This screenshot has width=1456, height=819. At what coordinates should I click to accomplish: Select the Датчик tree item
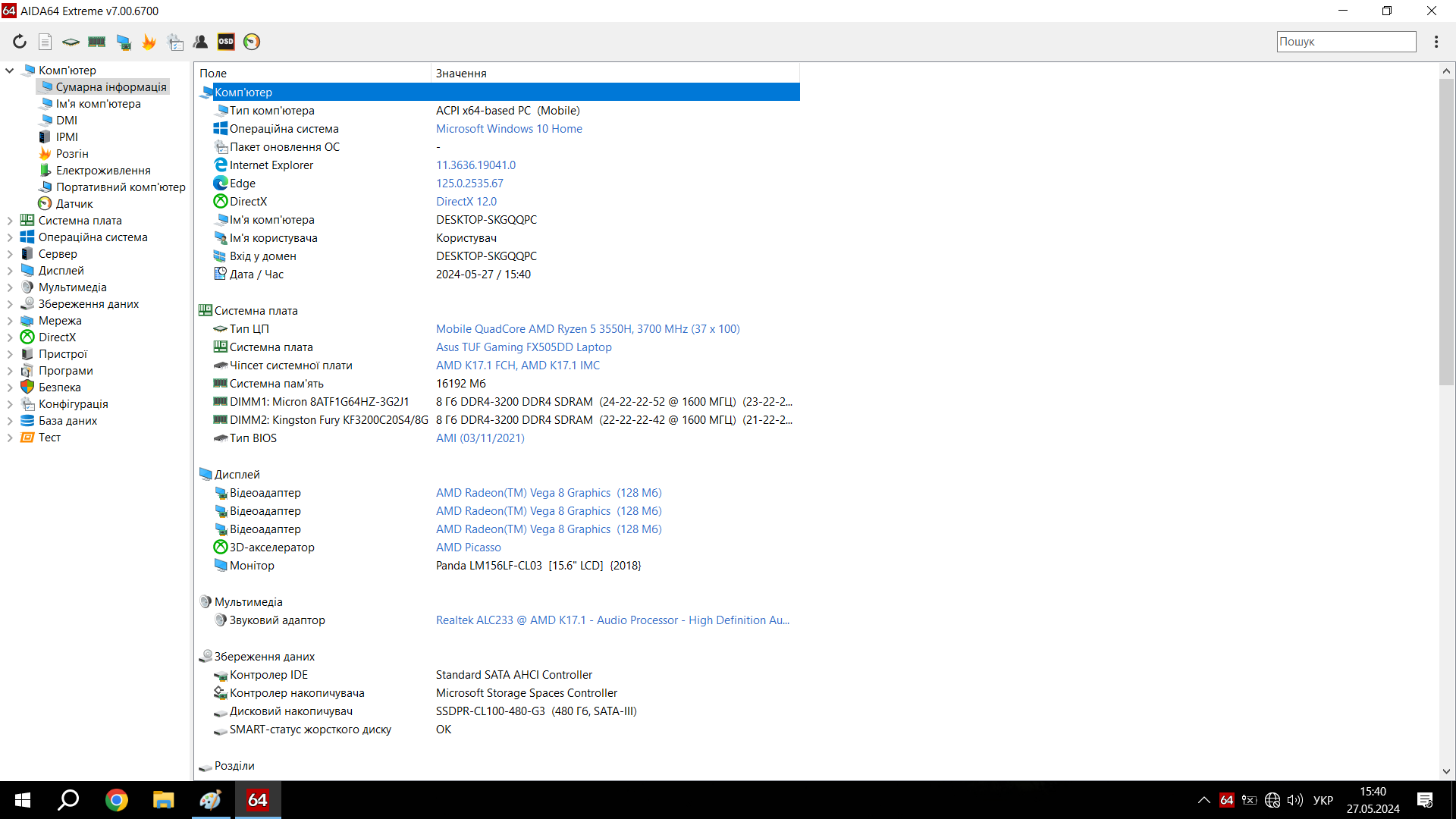click(74, 204)
